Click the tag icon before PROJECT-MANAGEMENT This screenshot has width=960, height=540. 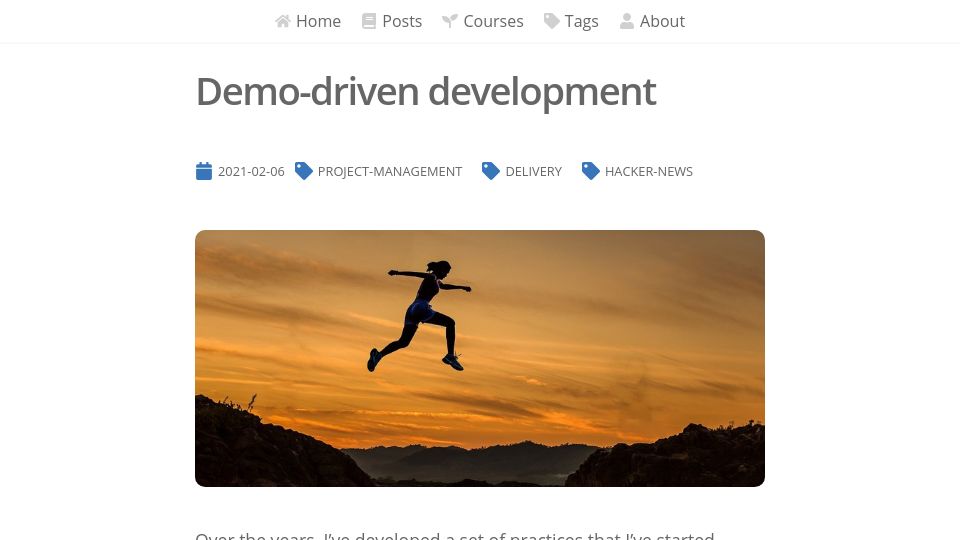coord(304,171)
